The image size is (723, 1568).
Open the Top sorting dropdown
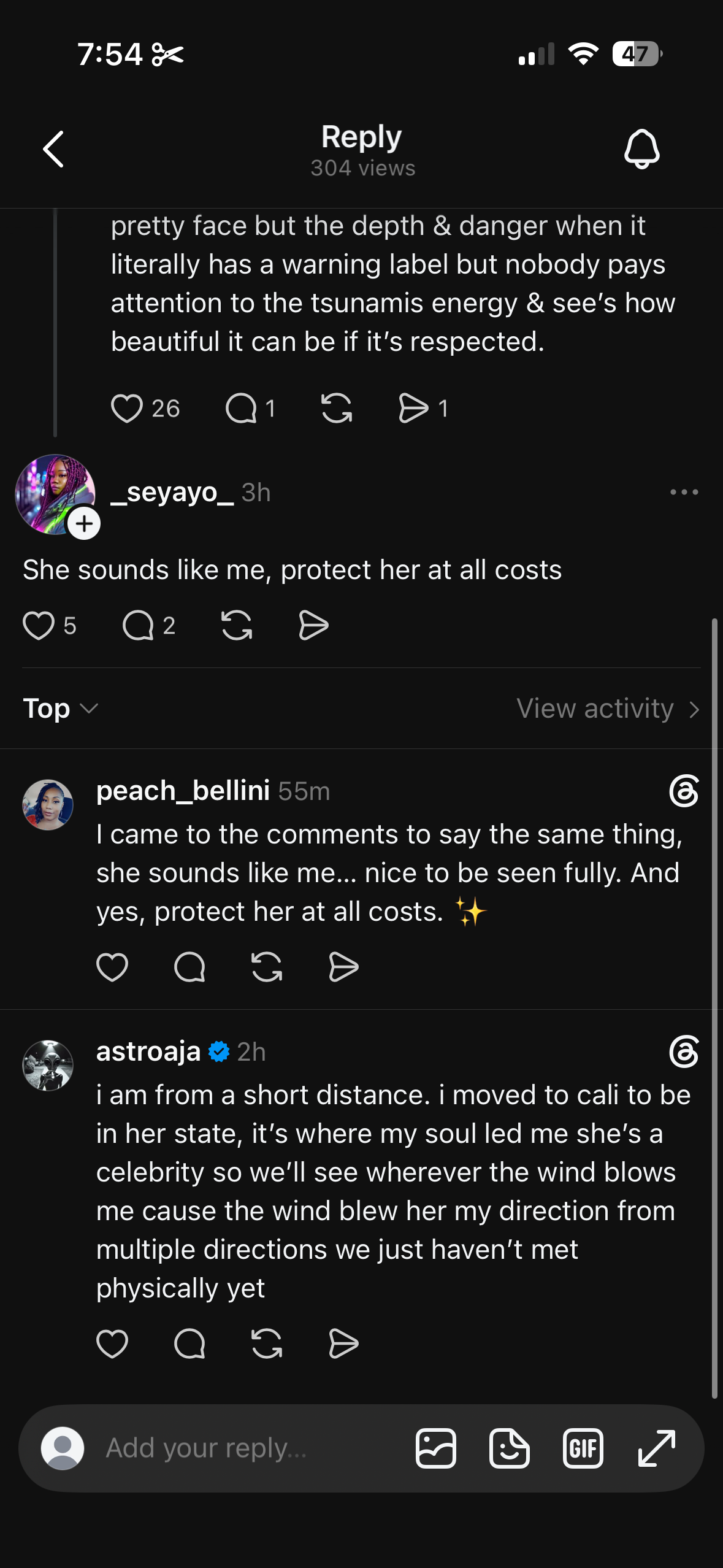(x=60, y=709)
